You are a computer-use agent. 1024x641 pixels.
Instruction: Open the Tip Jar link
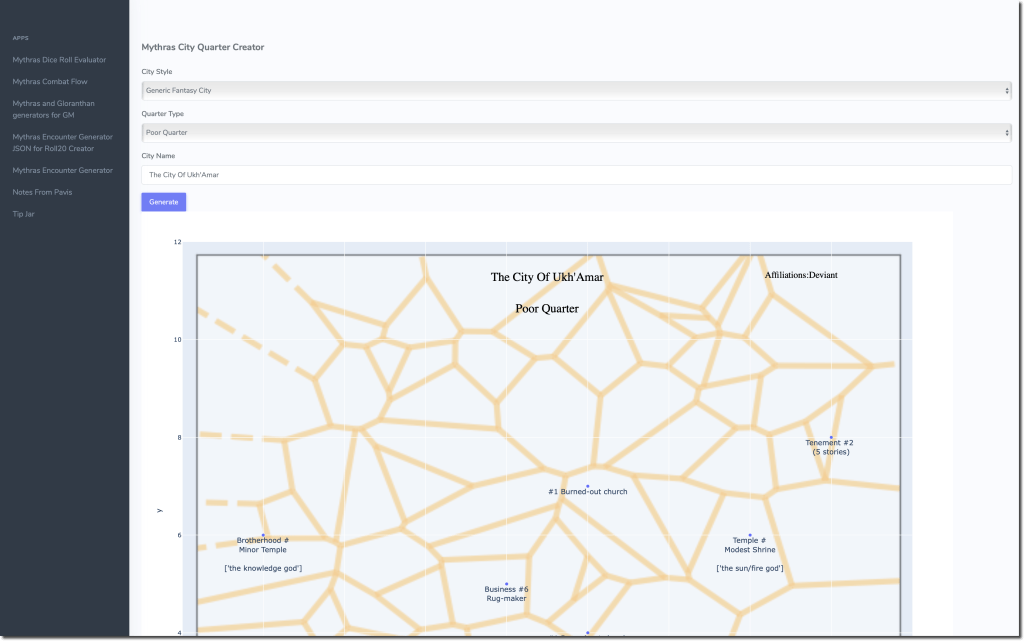click(22, 214)
